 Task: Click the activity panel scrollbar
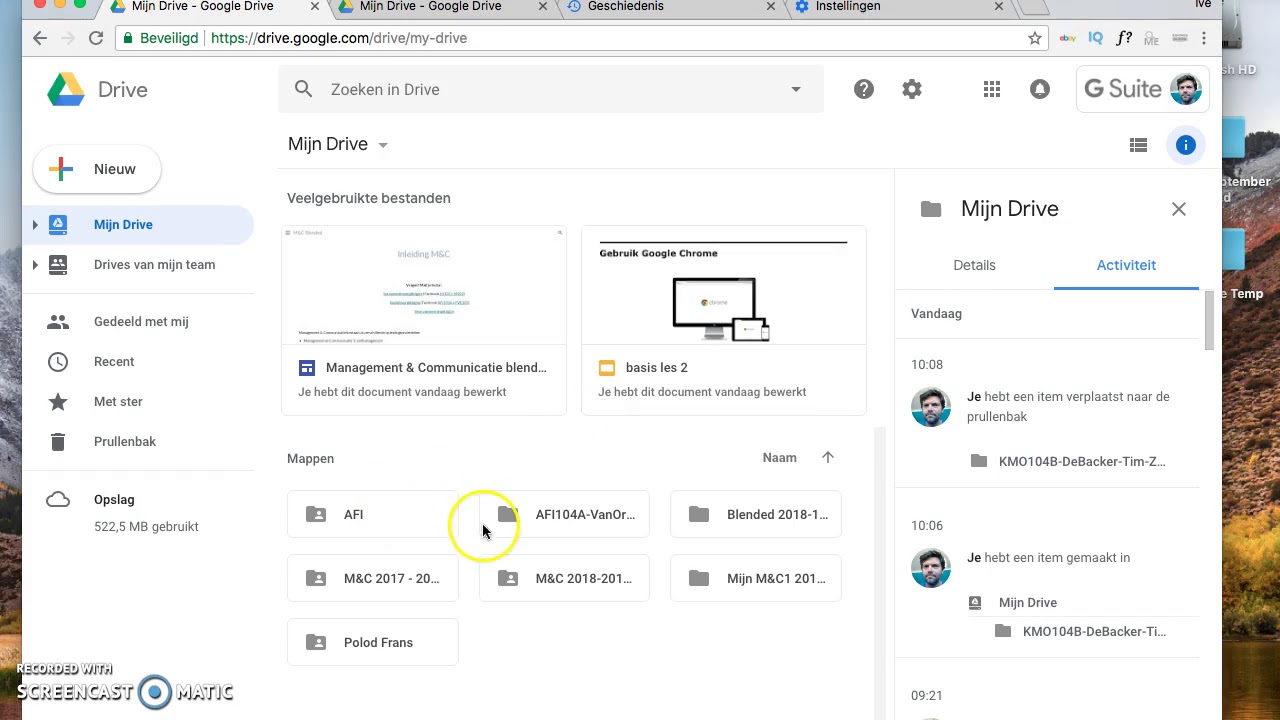[x=1208, y=320]
